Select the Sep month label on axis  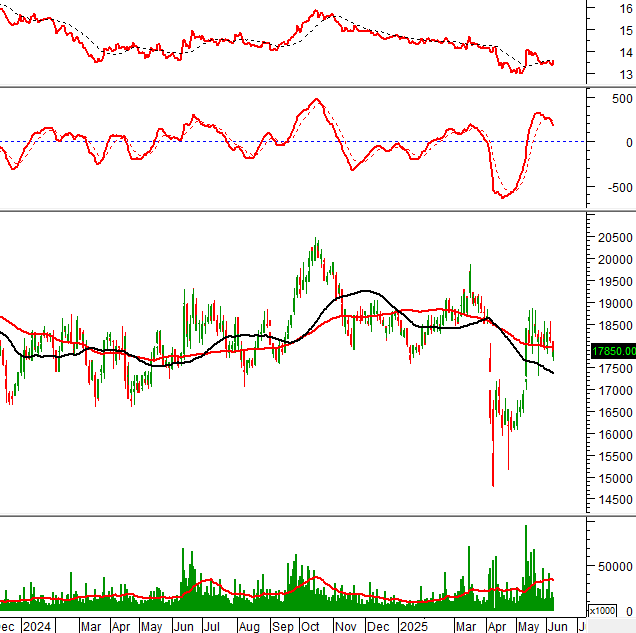(283, 627)
